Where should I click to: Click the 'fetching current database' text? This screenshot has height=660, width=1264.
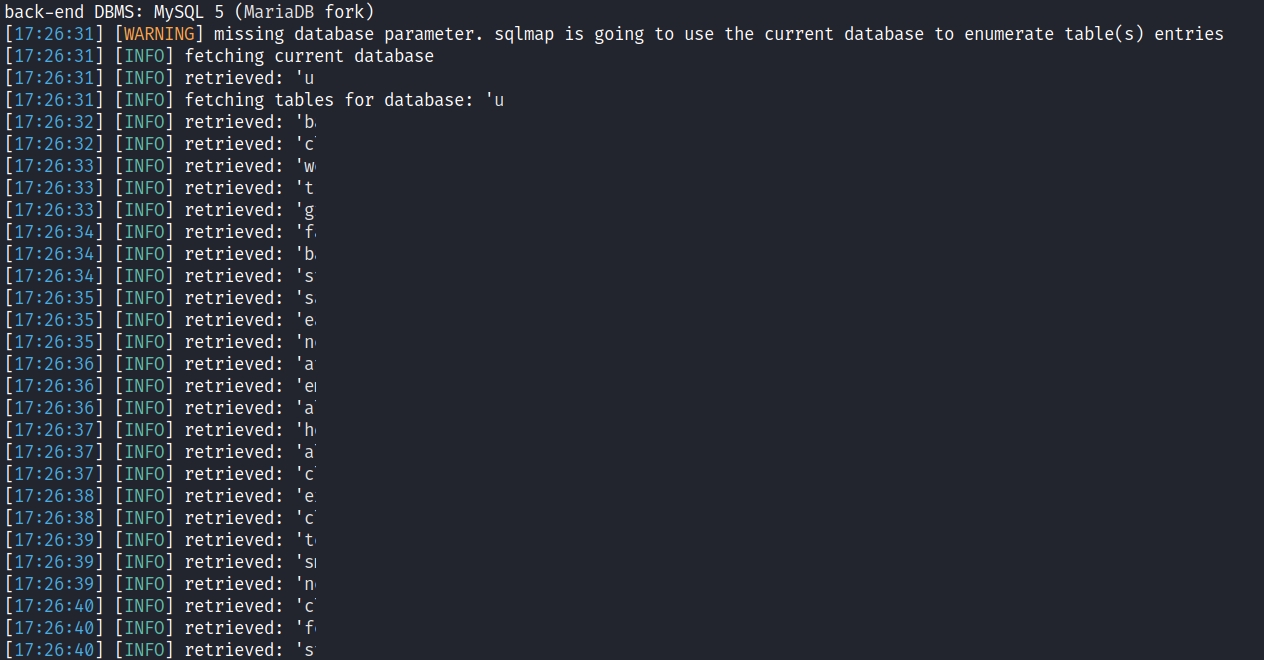309,56
